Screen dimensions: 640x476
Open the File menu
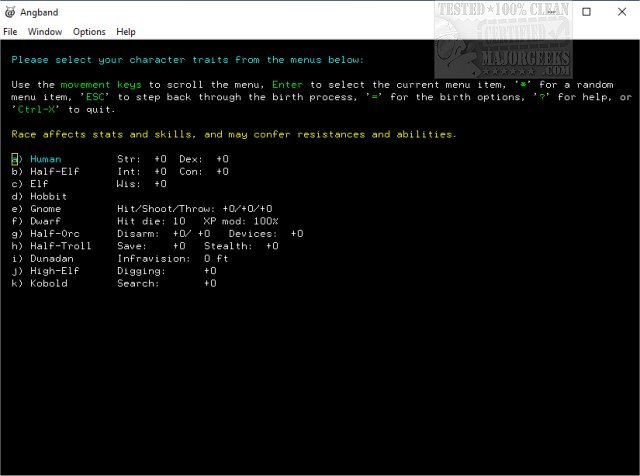[x=10, y=32]
